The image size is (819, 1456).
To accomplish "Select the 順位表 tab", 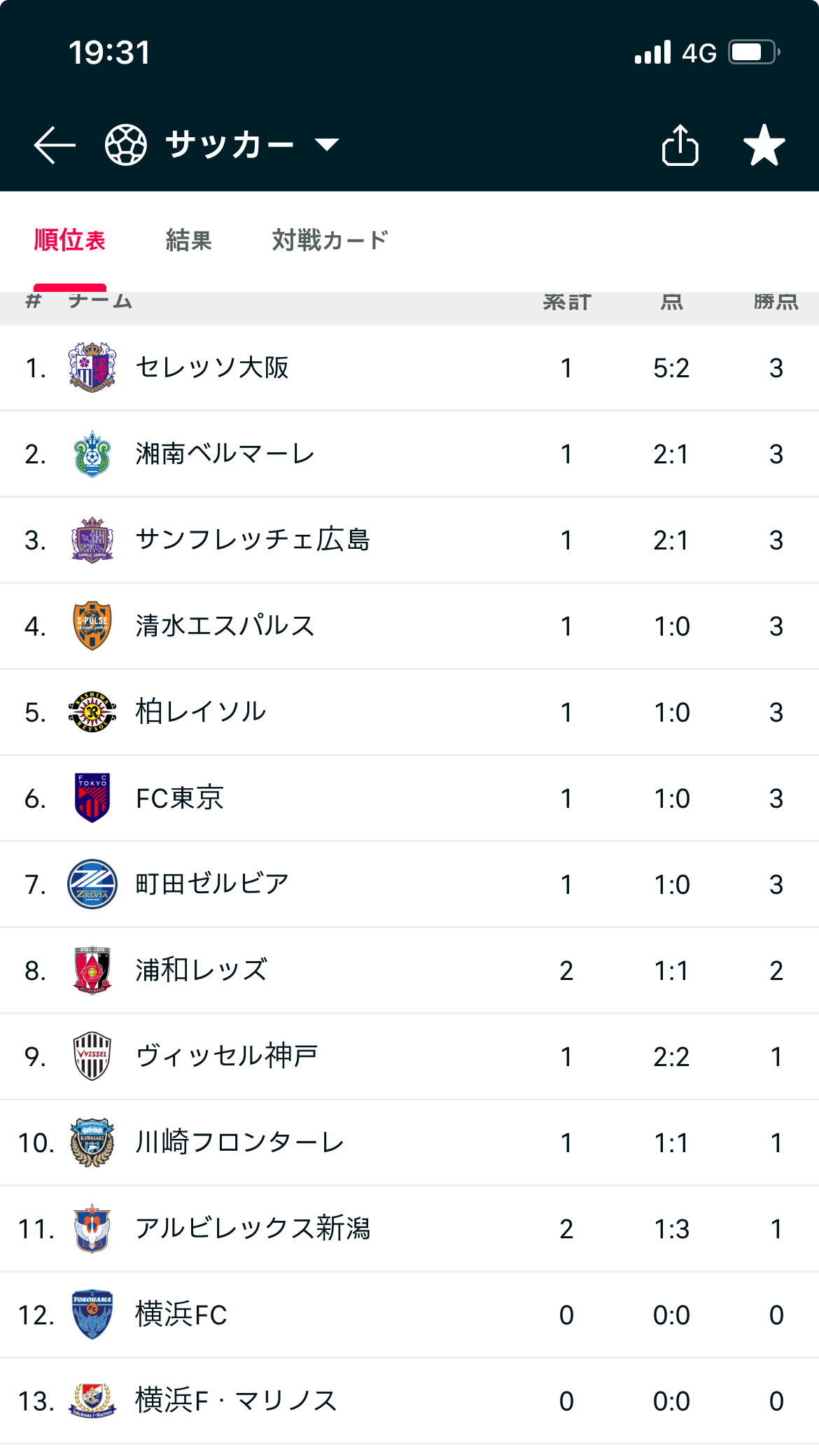I will click(70, 240).
